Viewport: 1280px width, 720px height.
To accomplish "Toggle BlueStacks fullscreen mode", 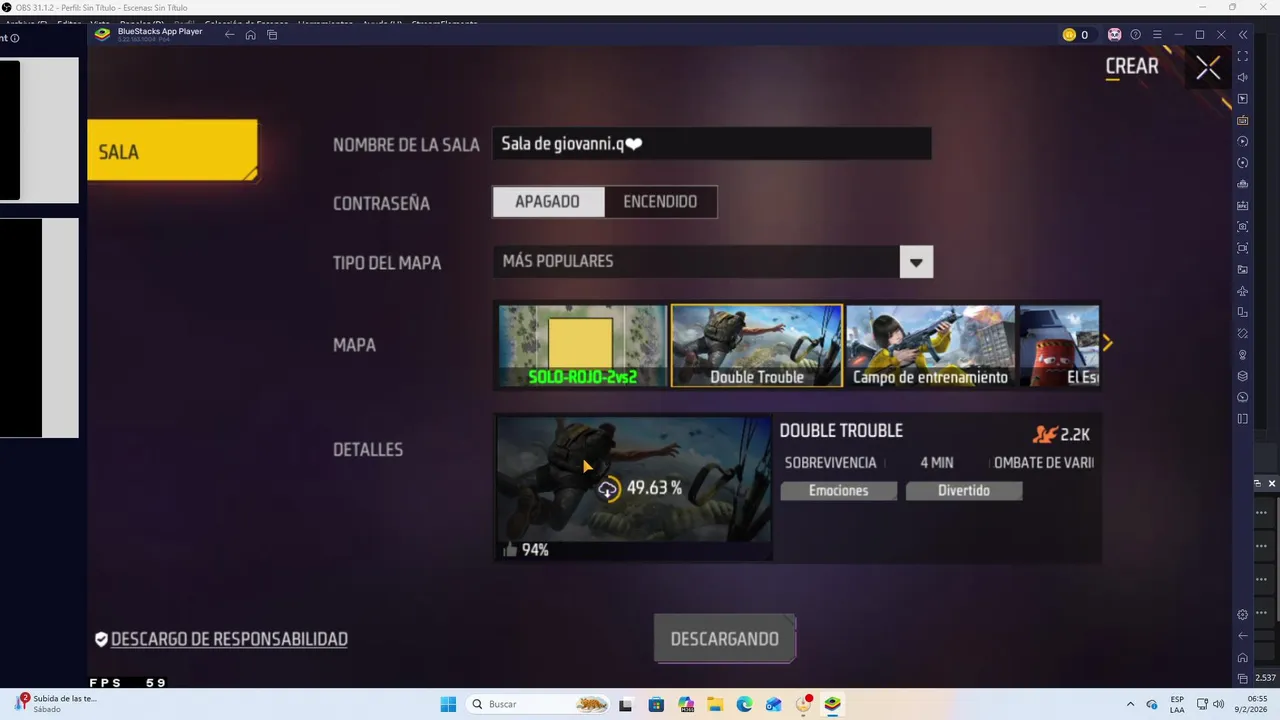I will (1243, 56).
